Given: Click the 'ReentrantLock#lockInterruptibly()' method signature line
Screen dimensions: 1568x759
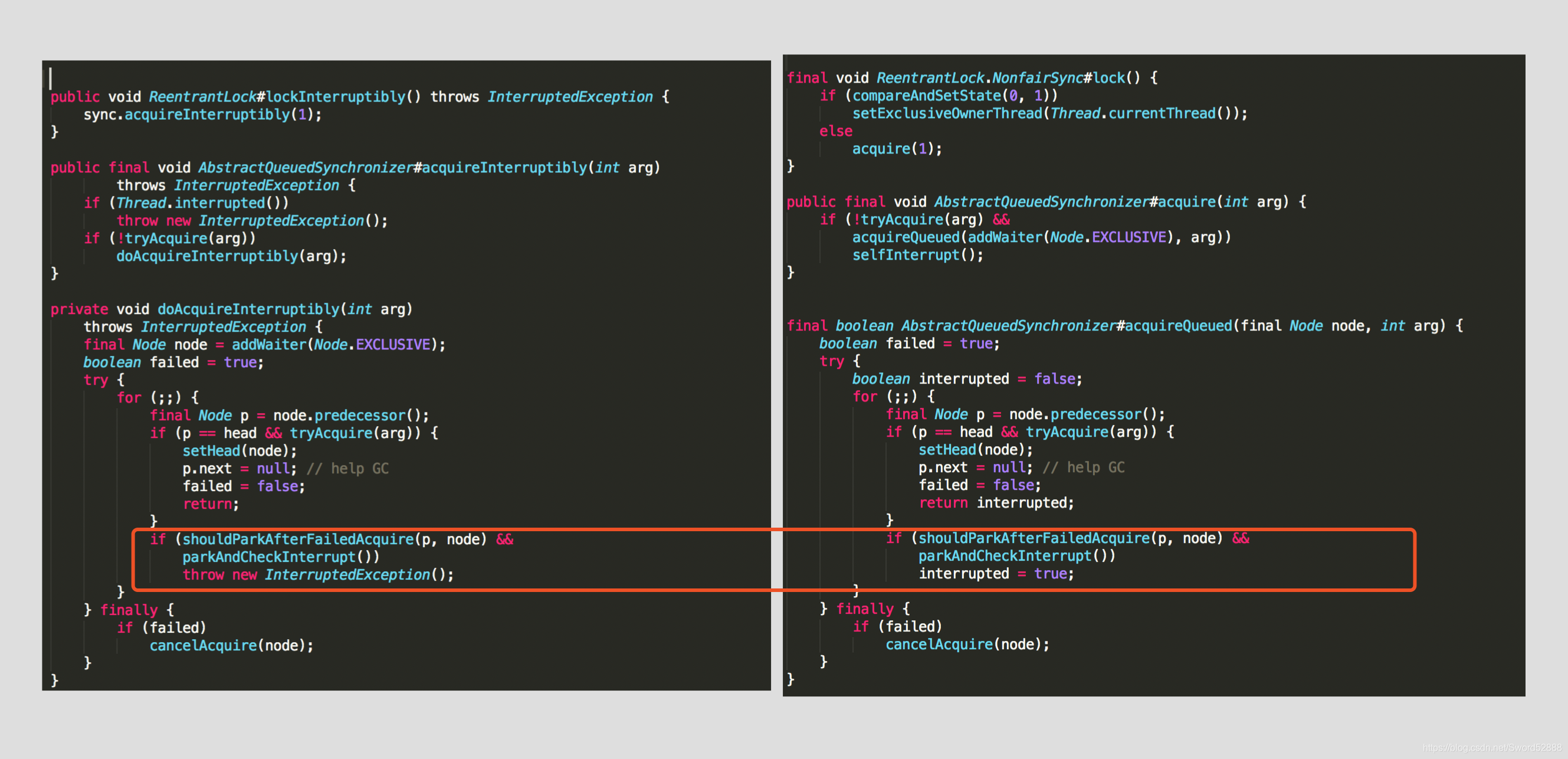Looking at the screenshot, I should click(x=360, y=97).
